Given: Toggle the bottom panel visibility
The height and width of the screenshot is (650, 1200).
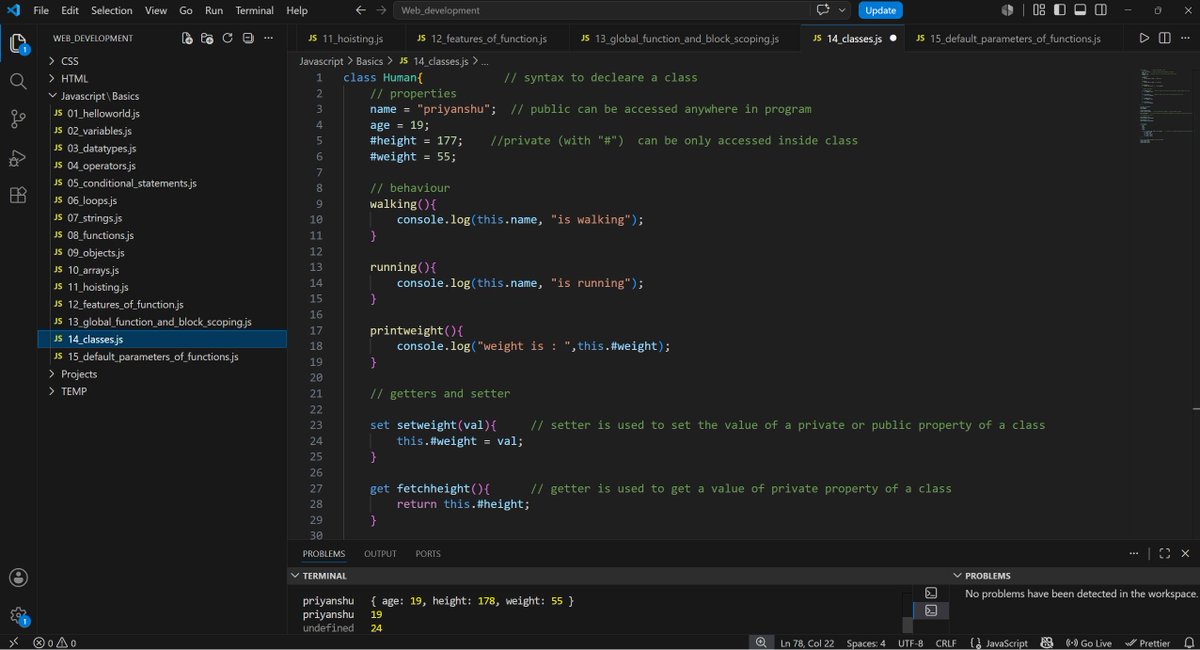Looking at the screenshot, I should (x=1080, y=10).
